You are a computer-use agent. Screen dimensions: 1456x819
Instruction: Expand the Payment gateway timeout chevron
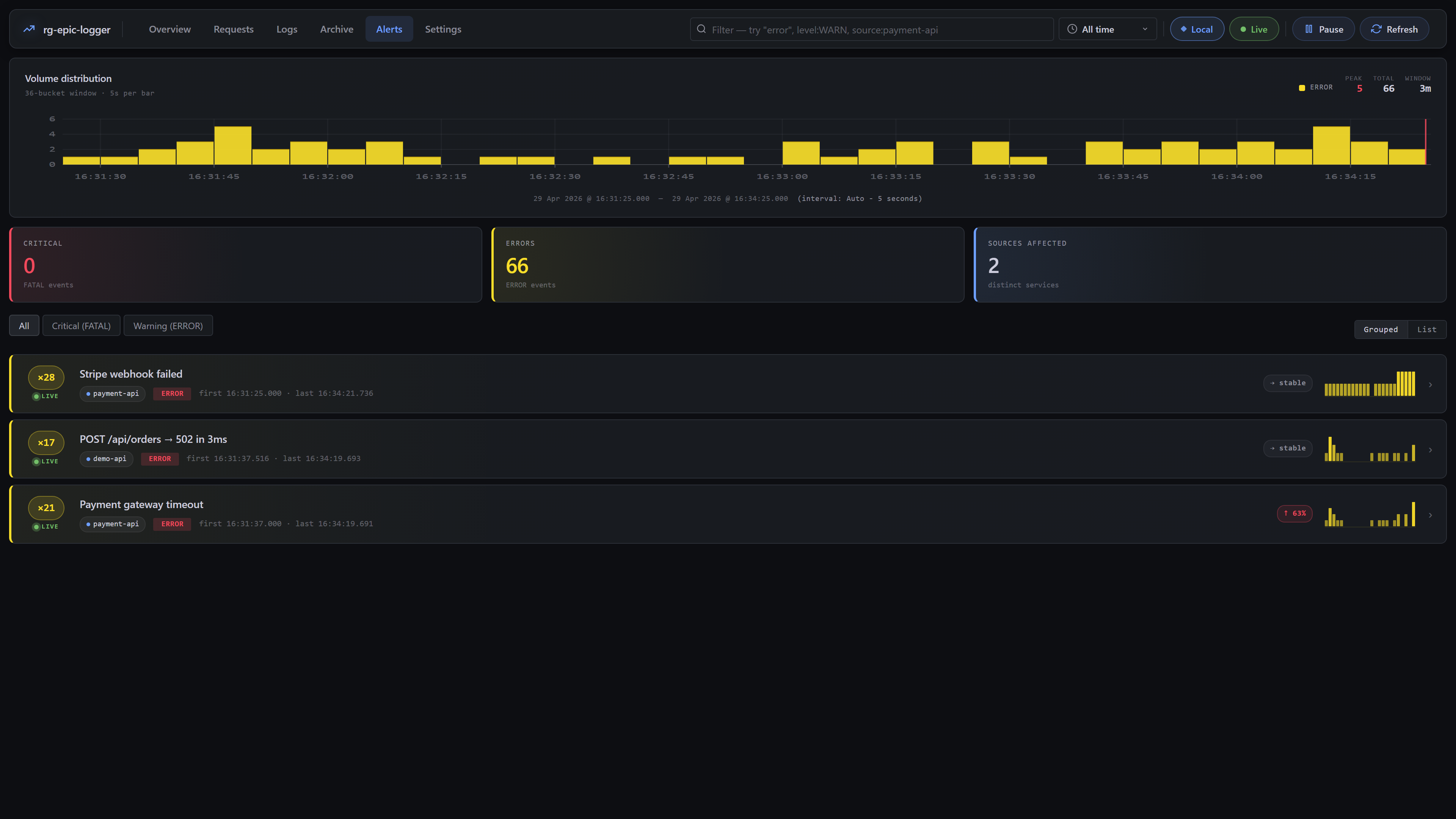click(x=1431, y=515)
